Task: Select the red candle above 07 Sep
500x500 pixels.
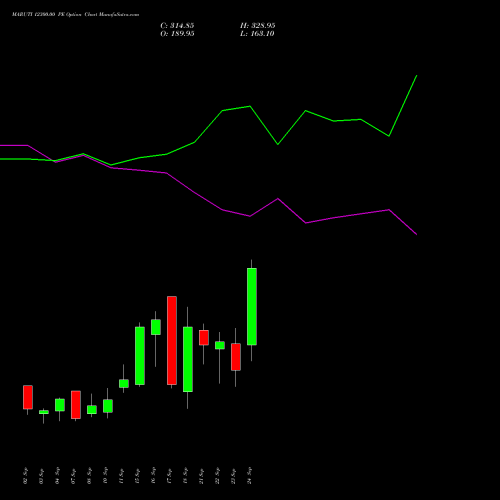Action: click(x=76, y=405)
